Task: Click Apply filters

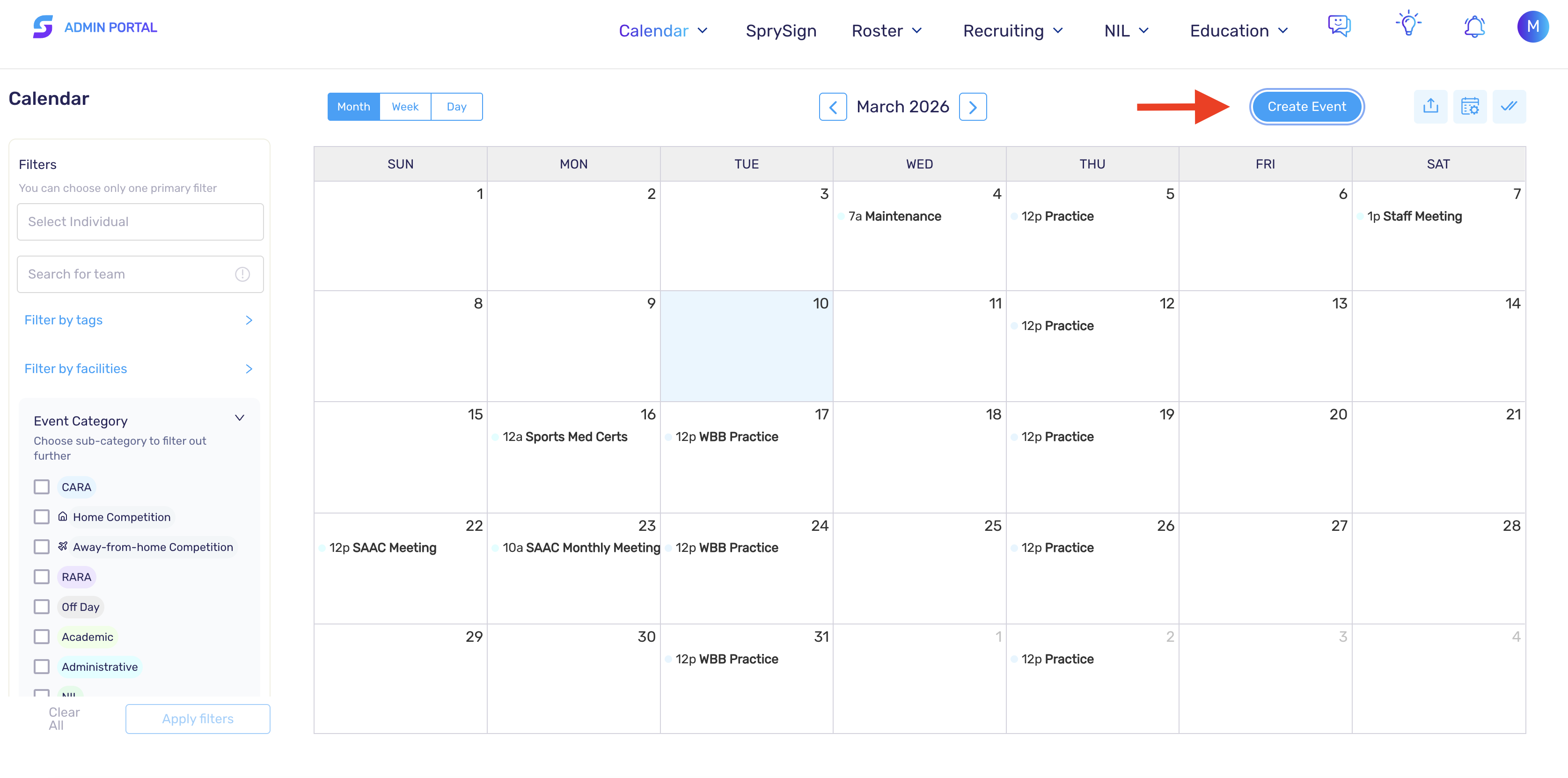Action: 198,719
